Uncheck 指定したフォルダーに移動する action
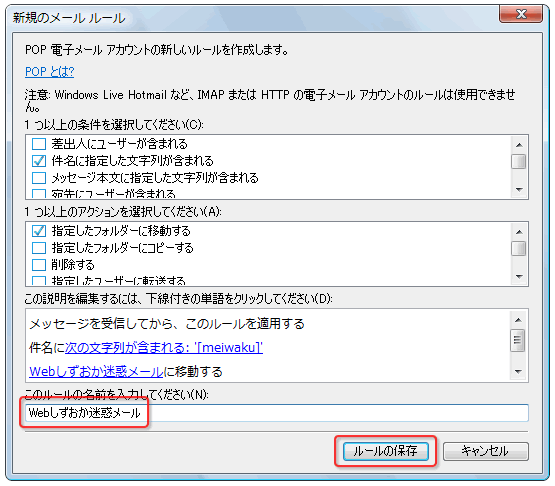Image resolution: width=555 pixels, height=486 pixels. (x=39, y=231)
